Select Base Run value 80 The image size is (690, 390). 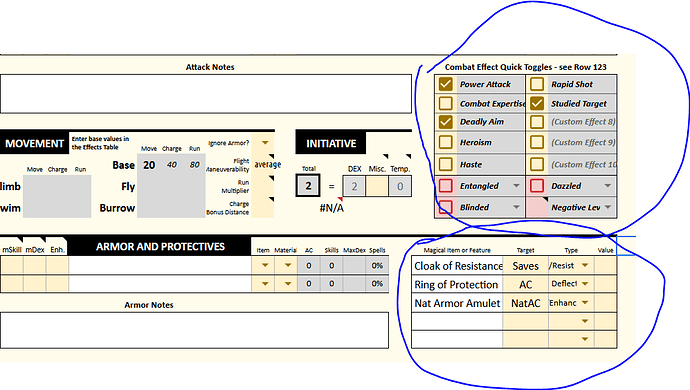195,165
